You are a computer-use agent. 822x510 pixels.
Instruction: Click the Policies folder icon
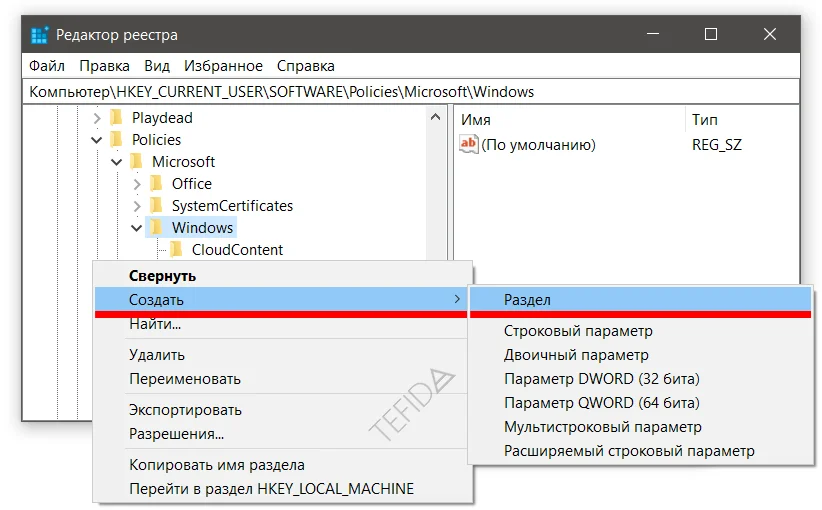click(x=116, y=139)
